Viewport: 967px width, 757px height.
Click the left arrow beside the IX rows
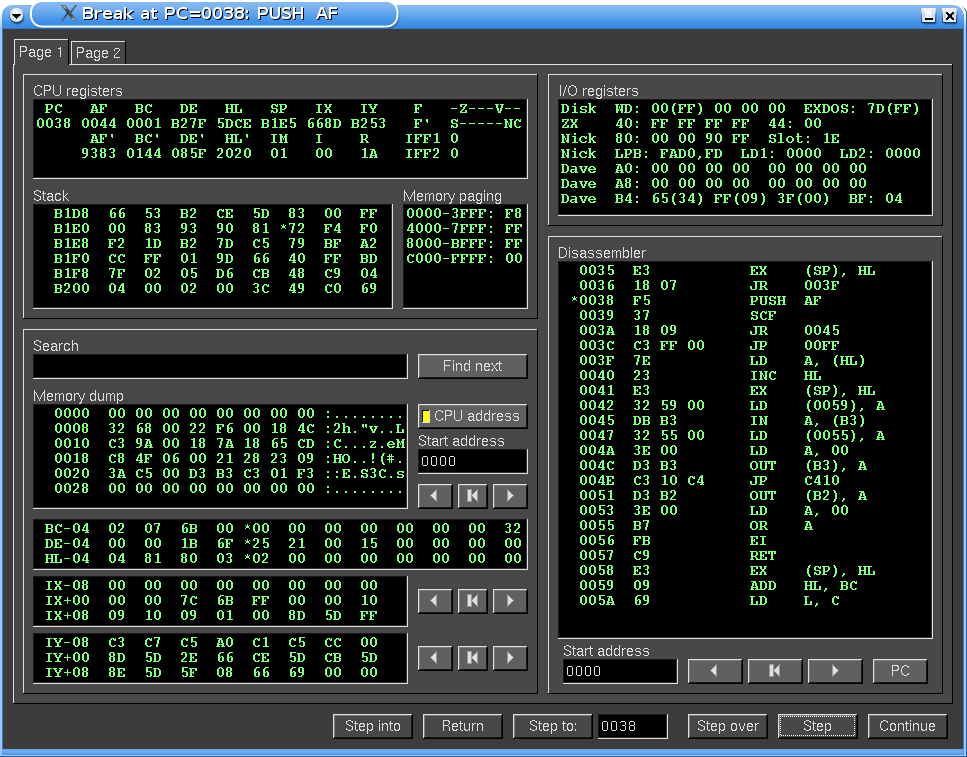pyautogui.click(x=433, y=600)
